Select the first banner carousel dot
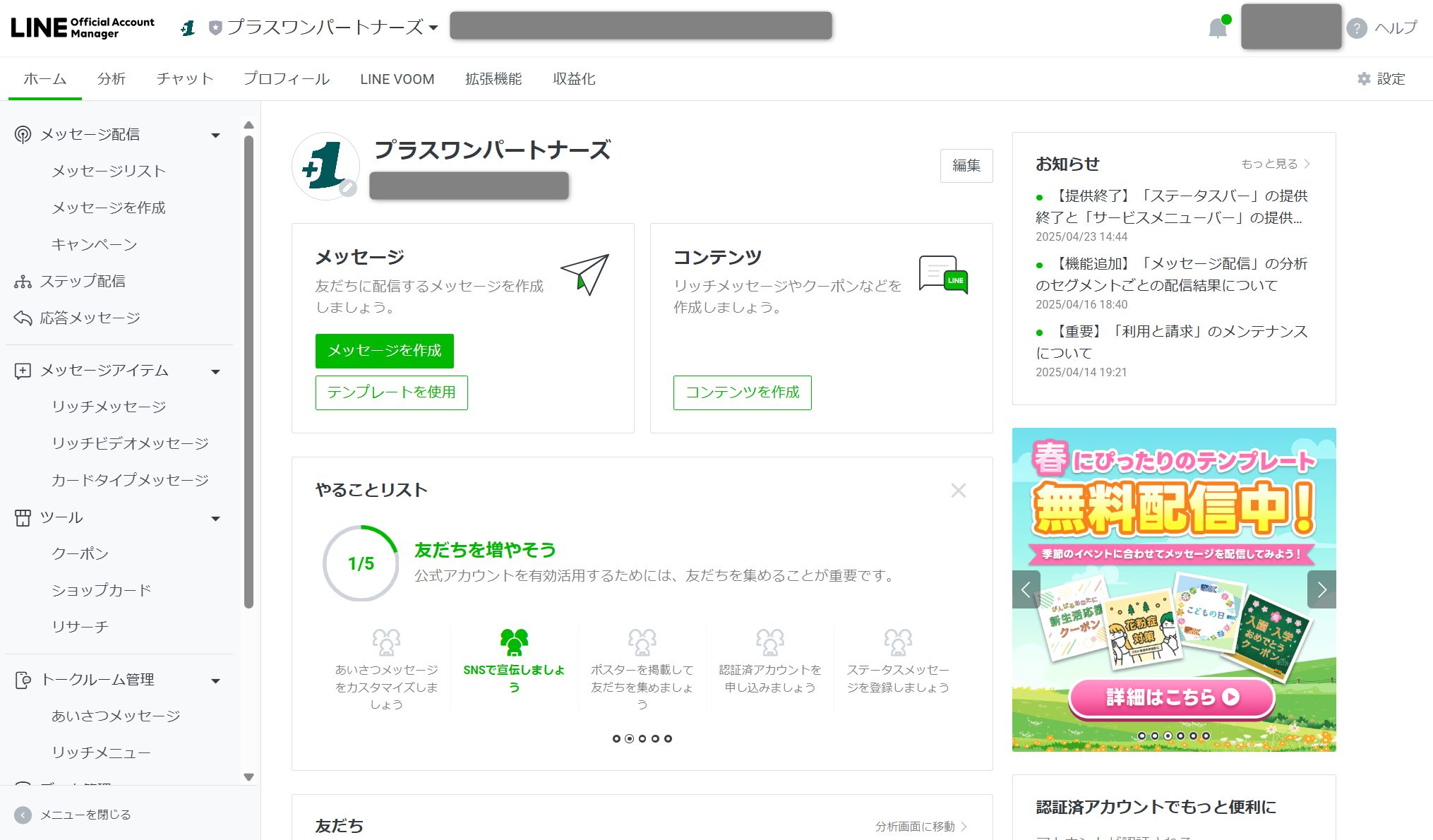This screenshot has width=1433, height=840. [1141, 736]
